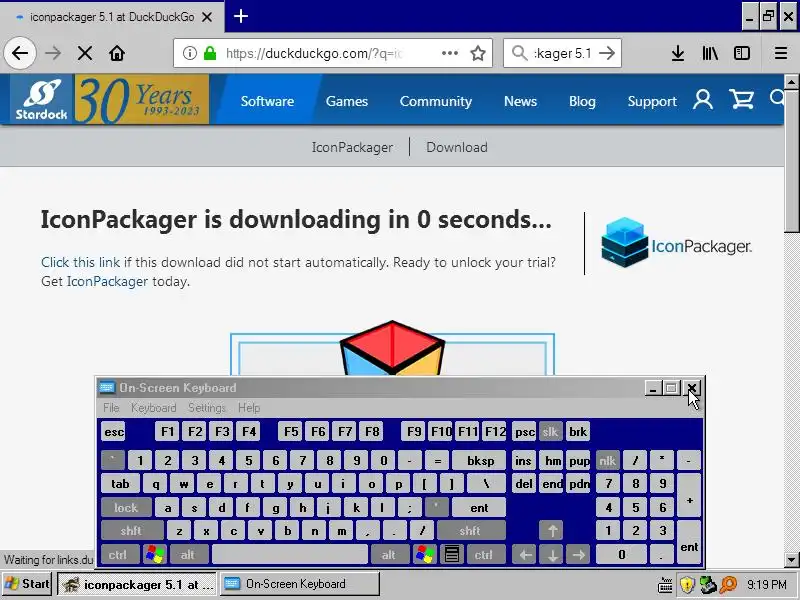Close the iconpackager DuckDuckGo tab

pos(207,17)
